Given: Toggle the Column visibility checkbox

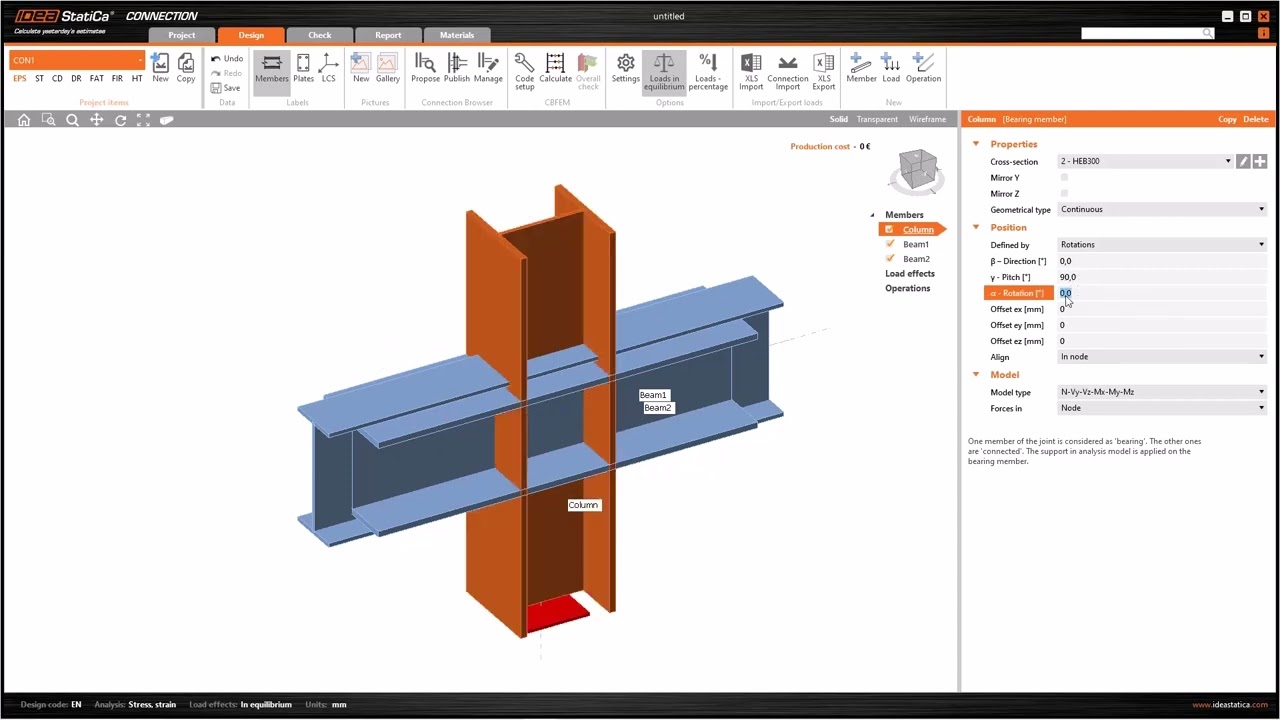Looking at the screenshot, I should [889, 229].
